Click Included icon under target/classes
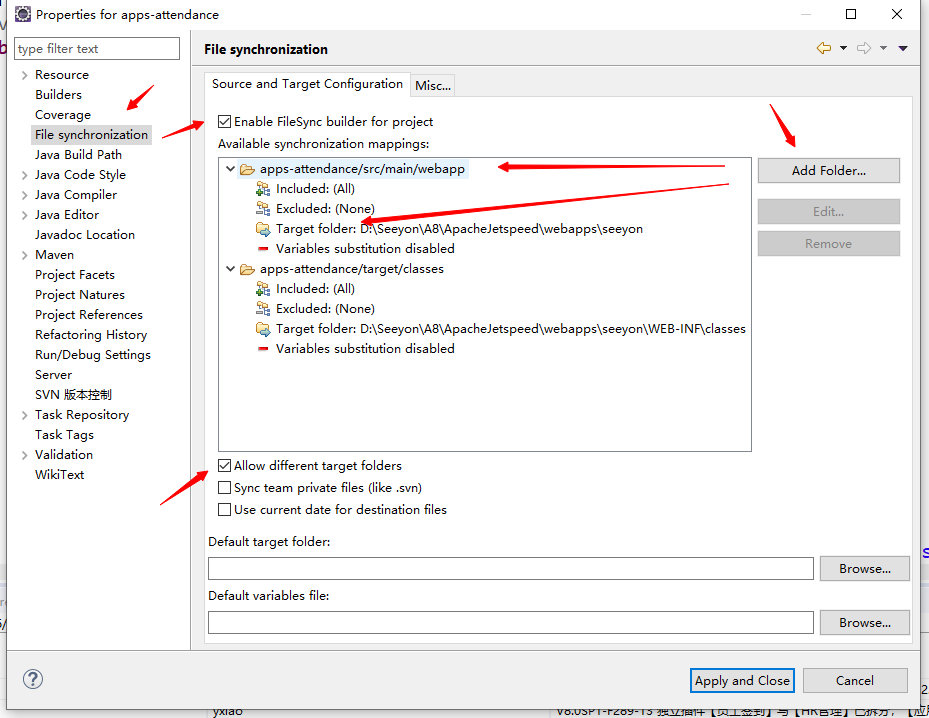Viewport: 929px width, 718px height. coord(263,289)
